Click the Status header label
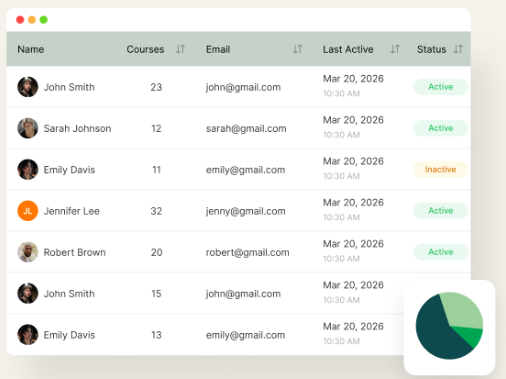Viewport: 506px width, 379px height. pyautogui.click(x=431, y=49)
